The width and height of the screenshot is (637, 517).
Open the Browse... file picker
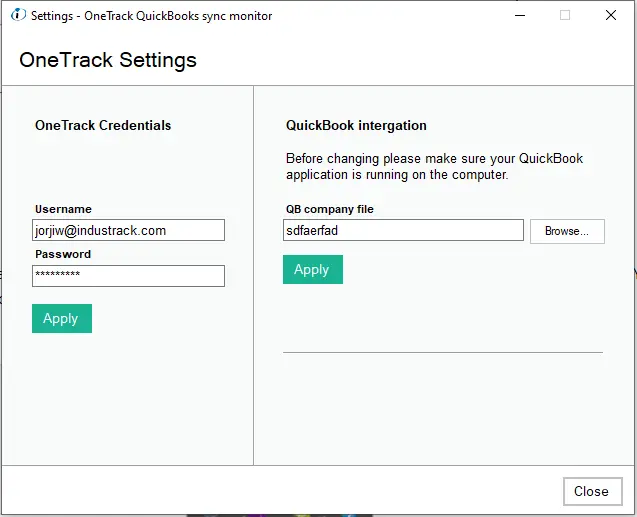[567, 231]
